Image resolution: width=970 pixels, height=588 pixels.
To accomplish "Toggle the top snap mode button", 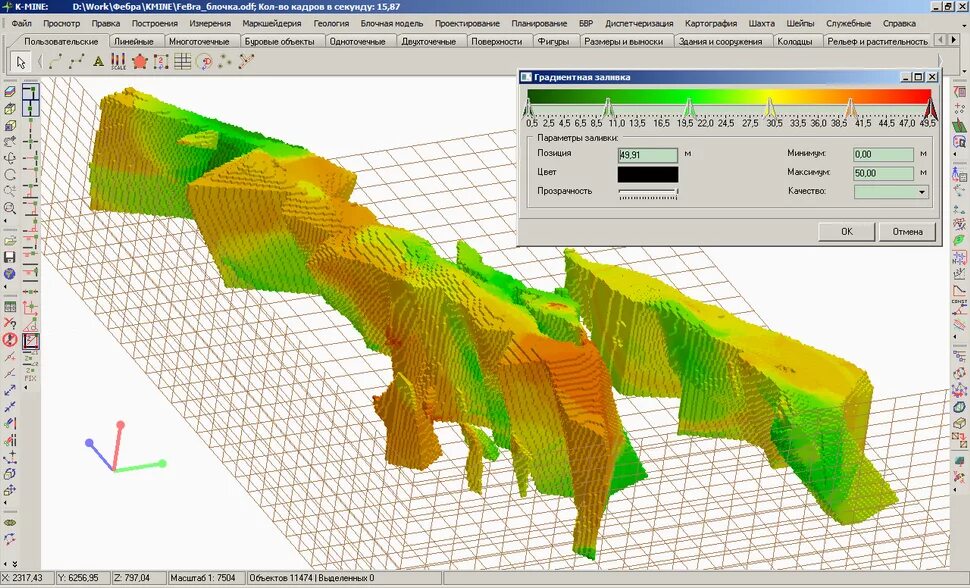I will click(30, 92).
